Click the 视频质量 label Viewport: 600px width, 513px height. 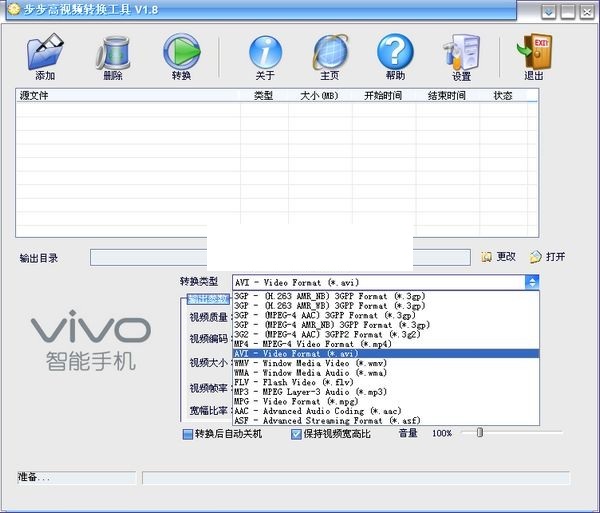[209, 317]
